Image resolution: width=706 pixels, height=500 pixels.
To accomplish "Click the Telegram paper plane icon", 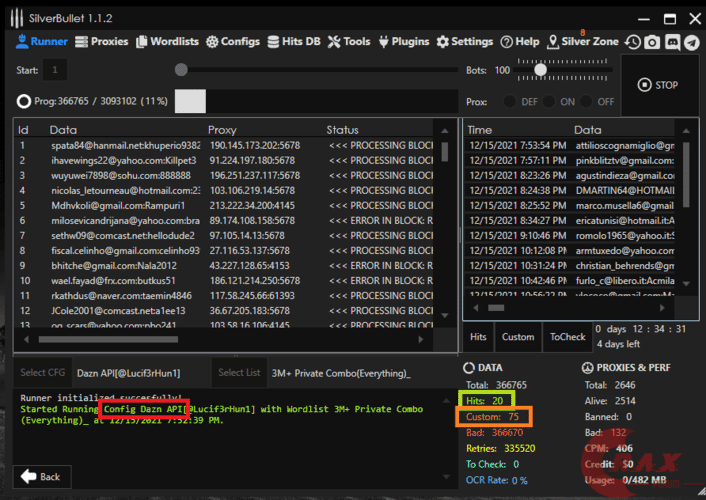I will [x=693, y=42].
